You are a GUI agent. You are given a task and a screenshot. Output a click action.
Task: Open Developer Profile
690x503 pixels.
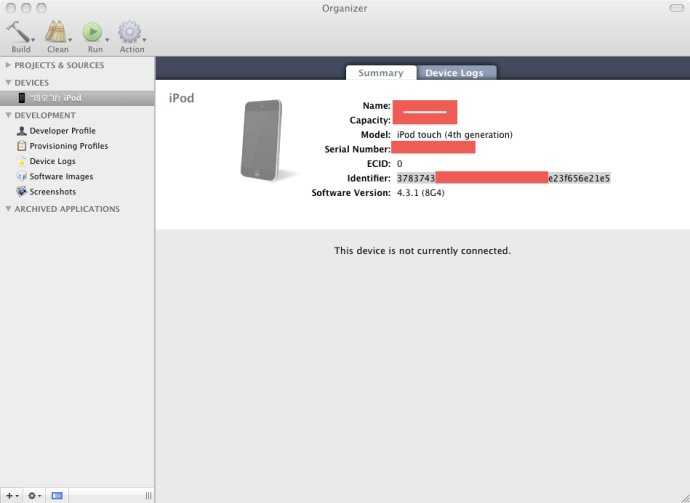62,131
